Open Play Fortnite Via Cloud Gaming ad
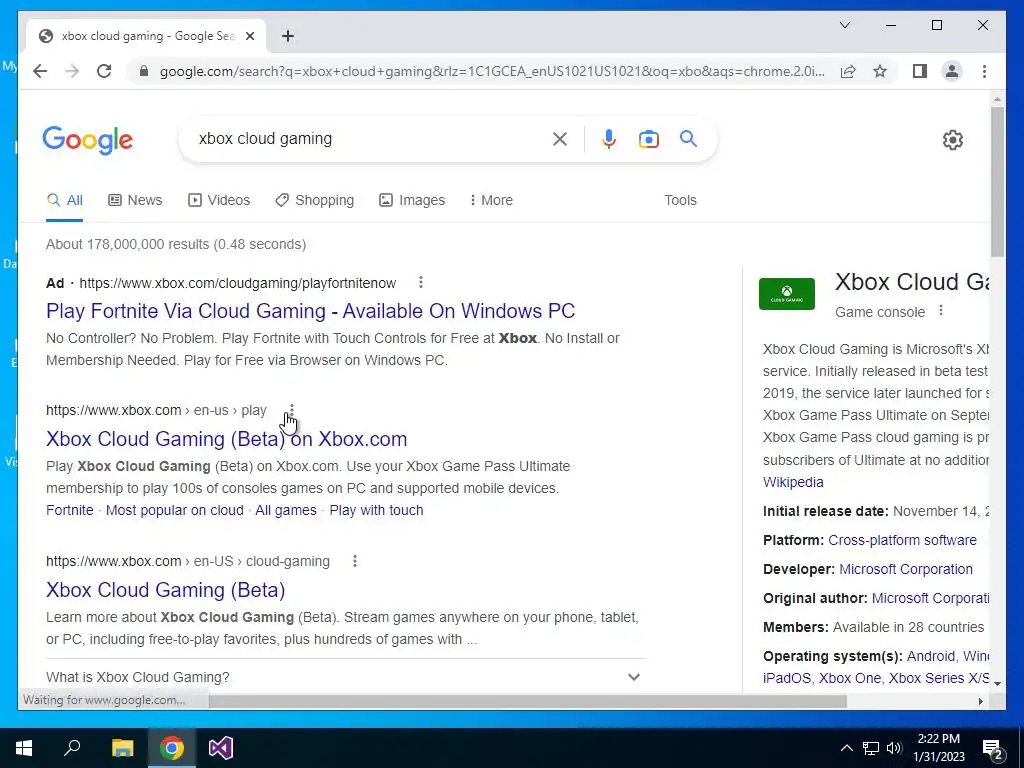The image size is (1024, 768). tap(310, 311)
